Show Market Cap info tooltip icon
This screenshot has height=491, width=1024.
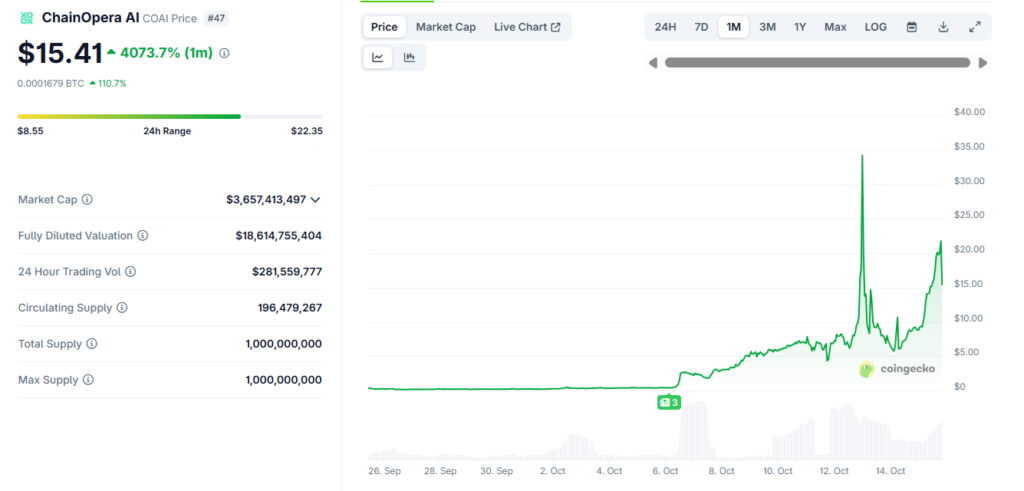point(87,200)
